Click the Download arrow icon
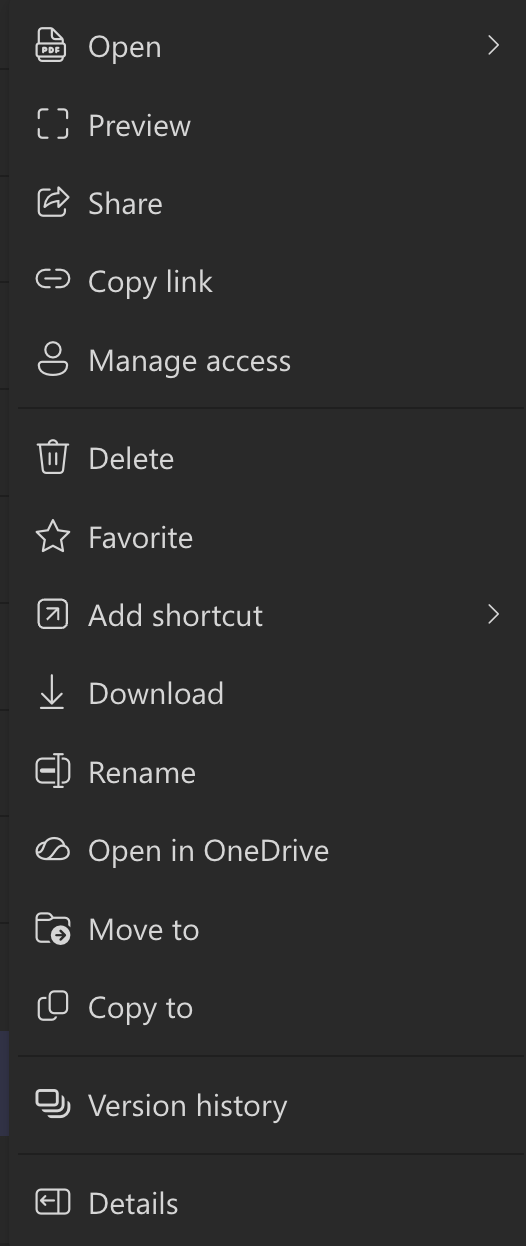 (52, 693)
